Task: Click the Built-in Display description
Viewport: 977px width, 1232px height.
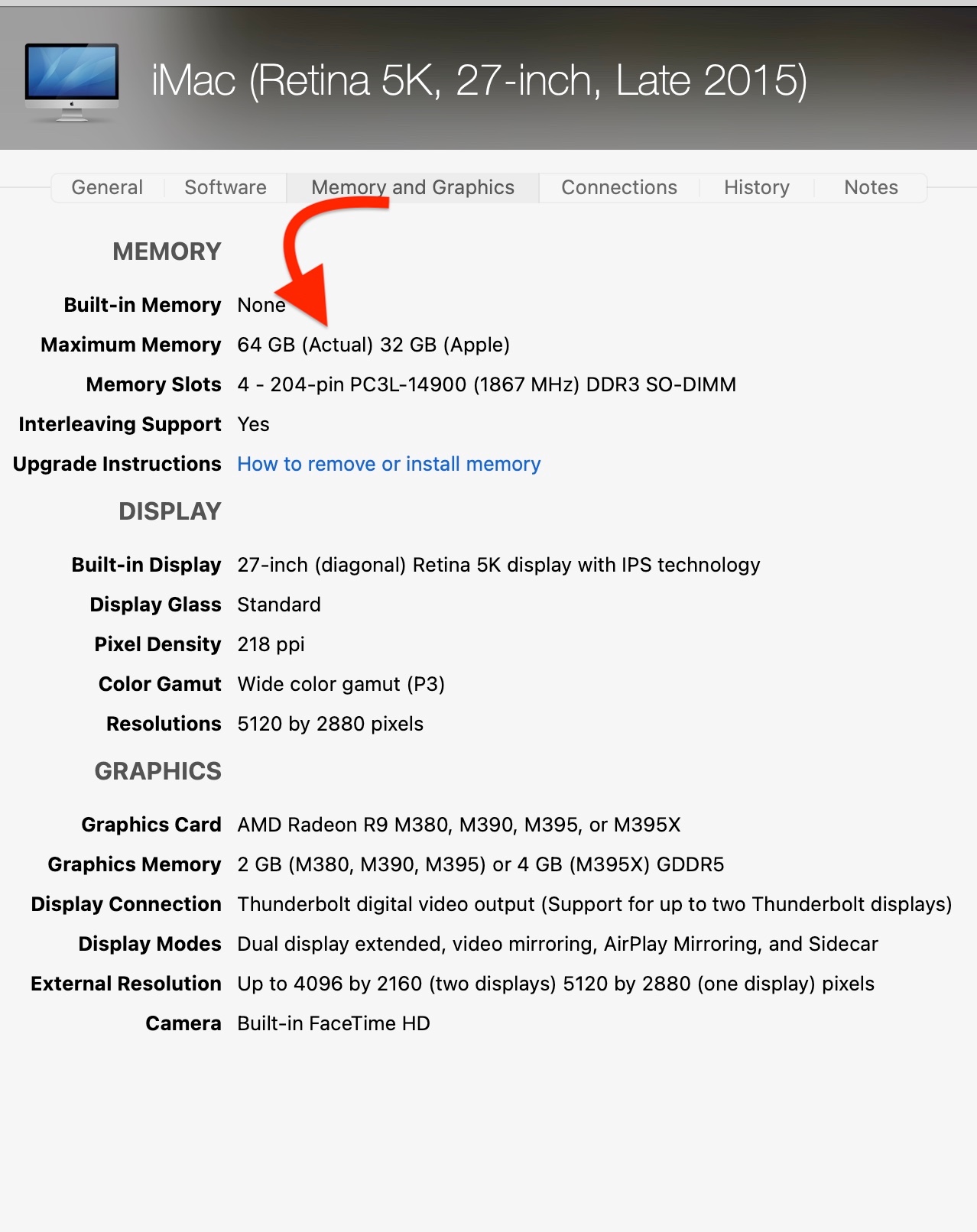Action: tap(498, 565)
